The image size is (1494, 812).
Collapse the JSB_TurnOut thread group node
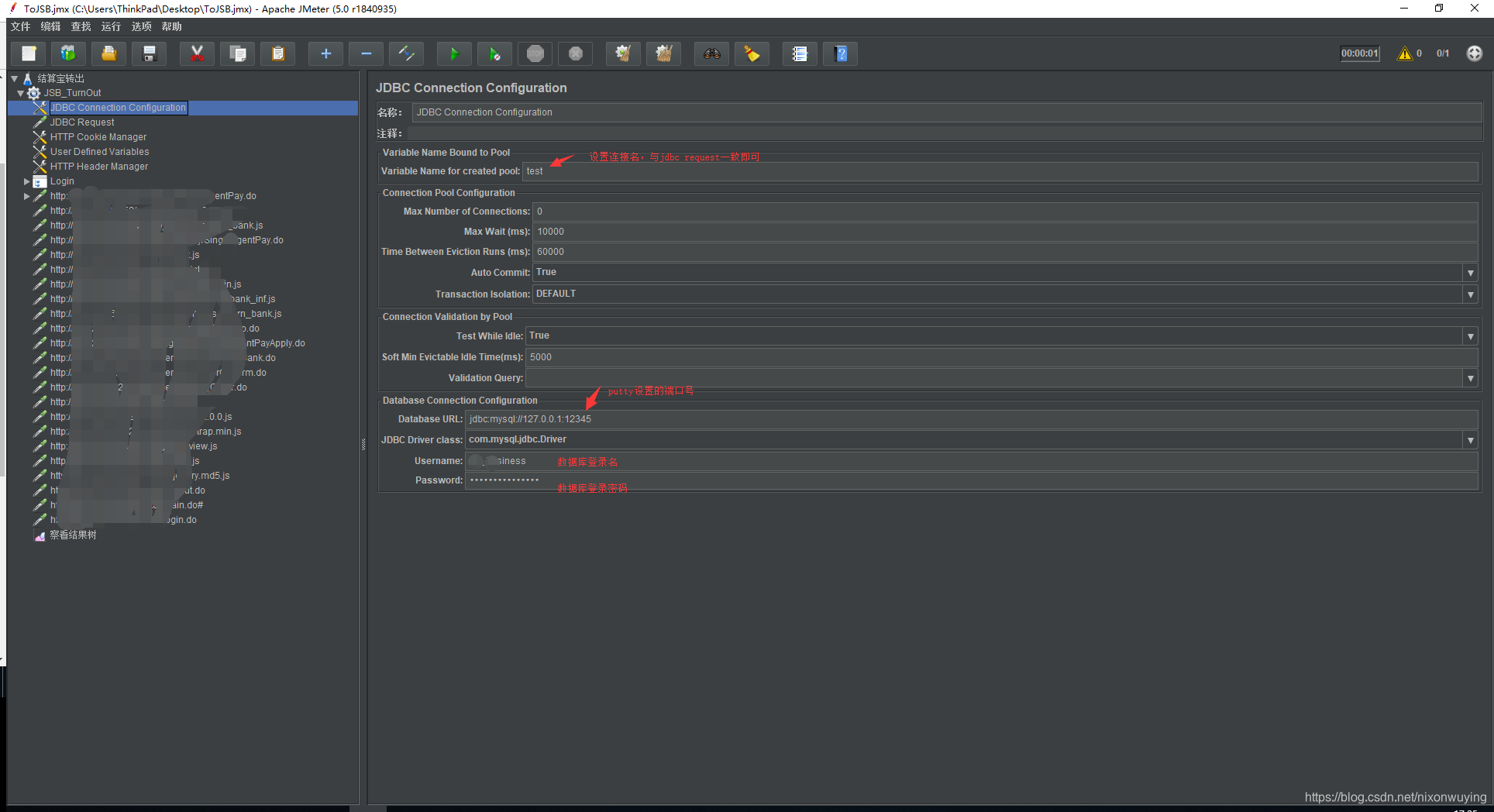click(21, 93)
